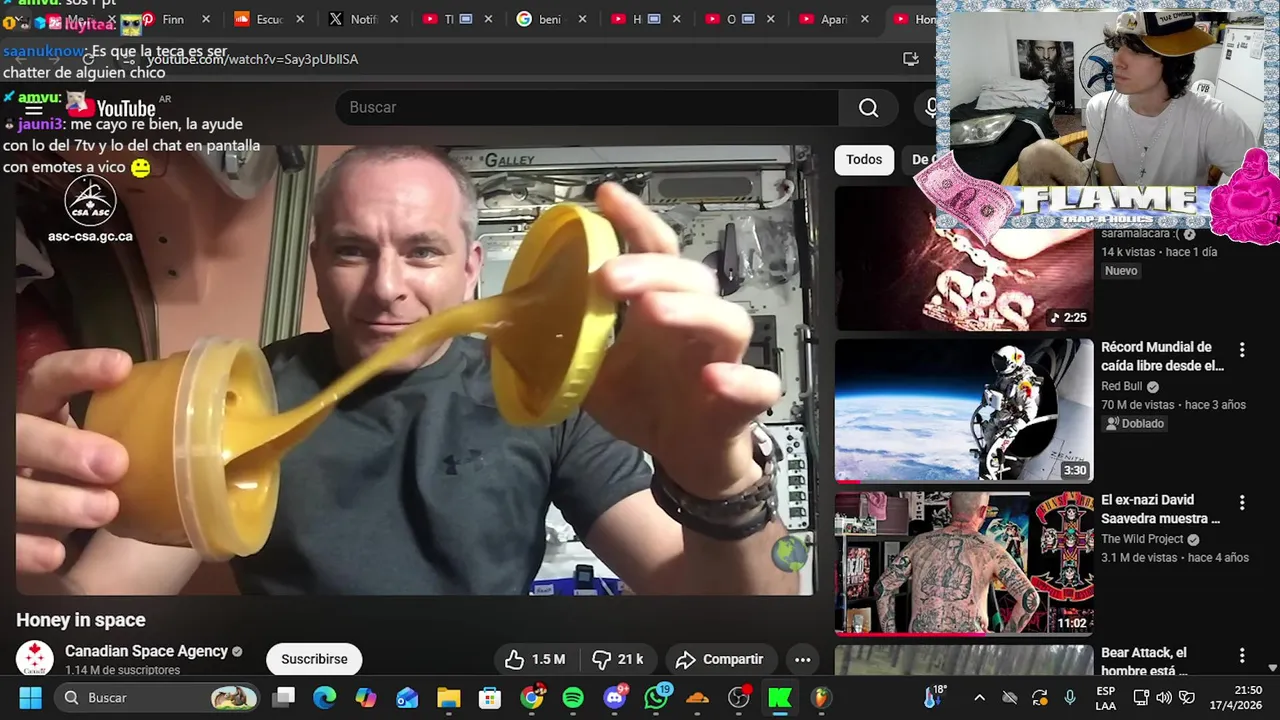Close the 'Apari' YouTube tab
This screenshot has height=720, width=1280.
tap(865, 19)
